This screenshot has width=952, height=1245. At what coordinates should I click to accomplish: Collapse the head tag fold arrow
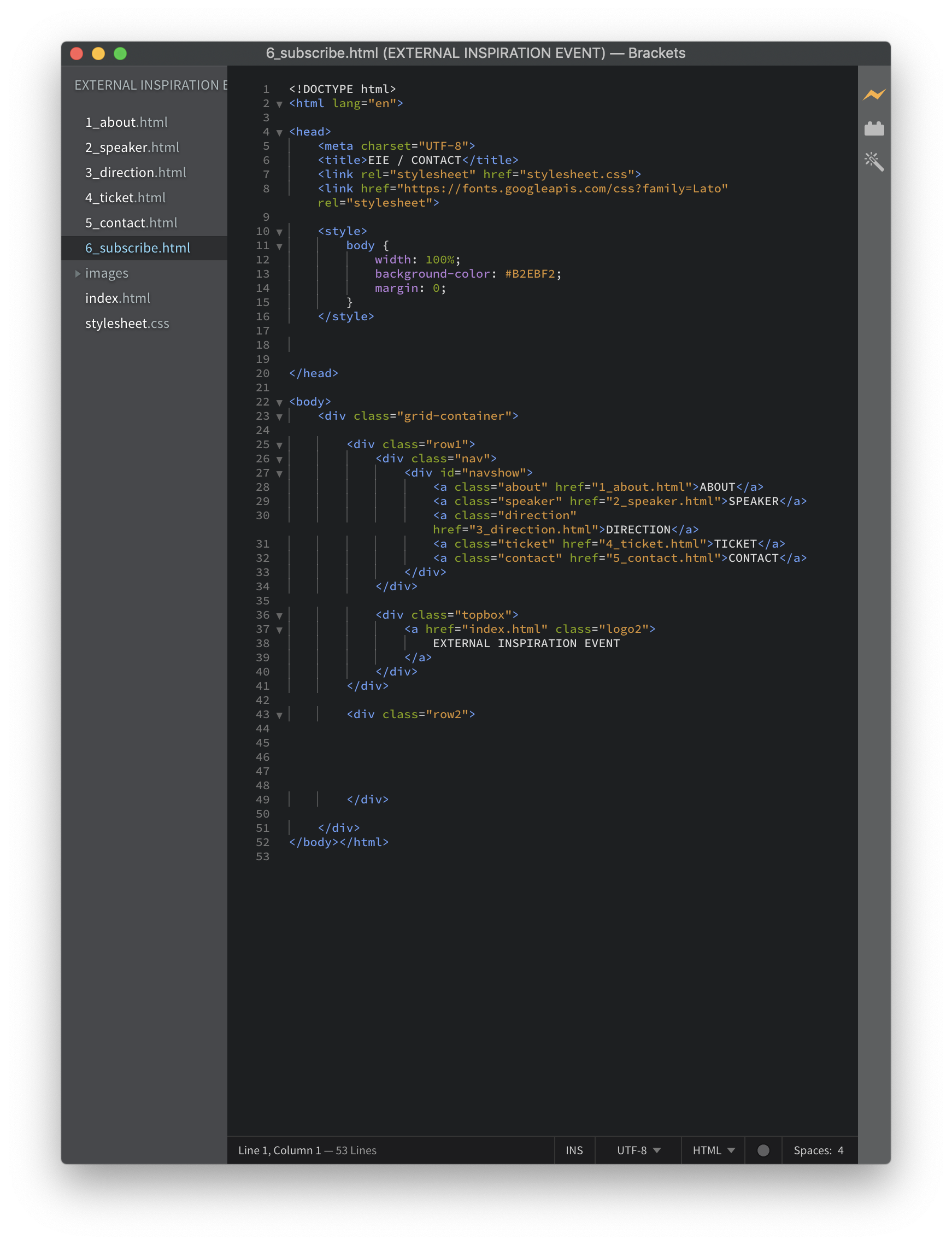tap(279, 133)
